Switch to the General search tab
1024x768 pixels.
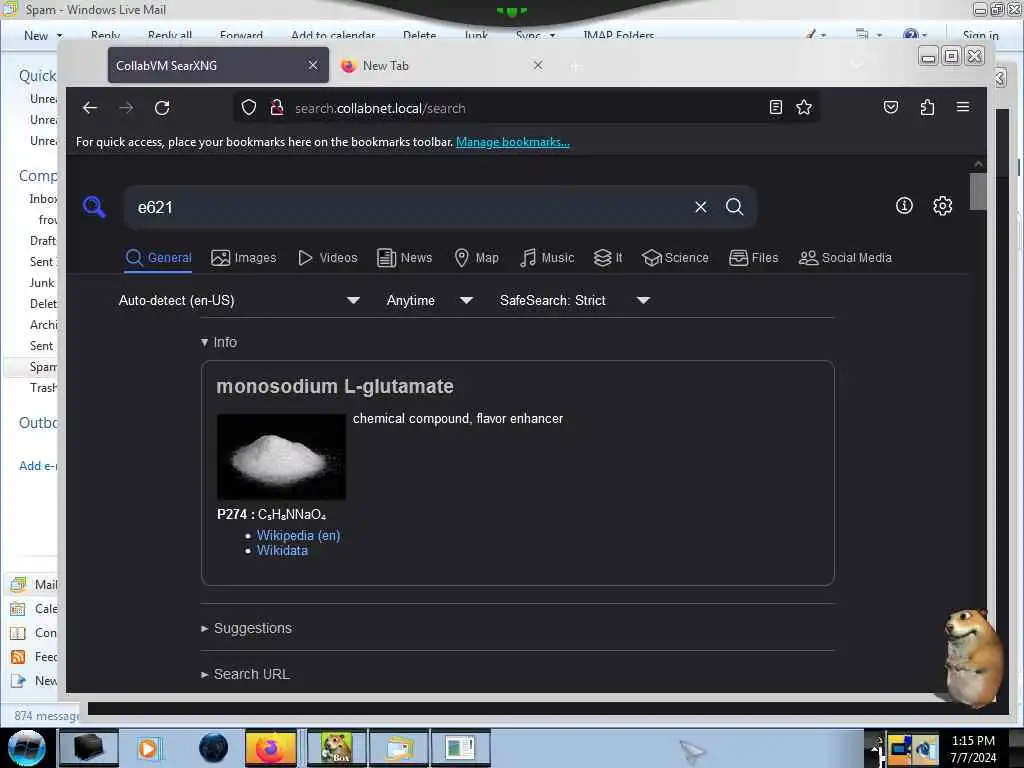[x=159, y=258]
